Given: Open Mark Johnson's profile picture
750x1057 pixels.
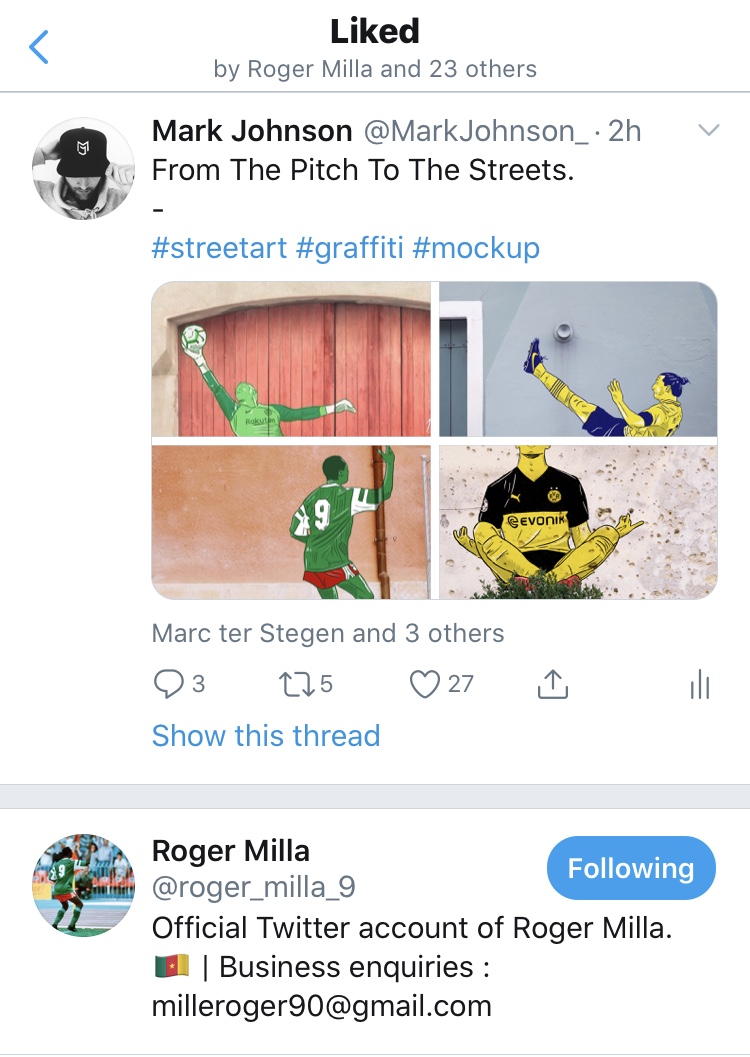Looking at the screenshot, I should (83, 168).
